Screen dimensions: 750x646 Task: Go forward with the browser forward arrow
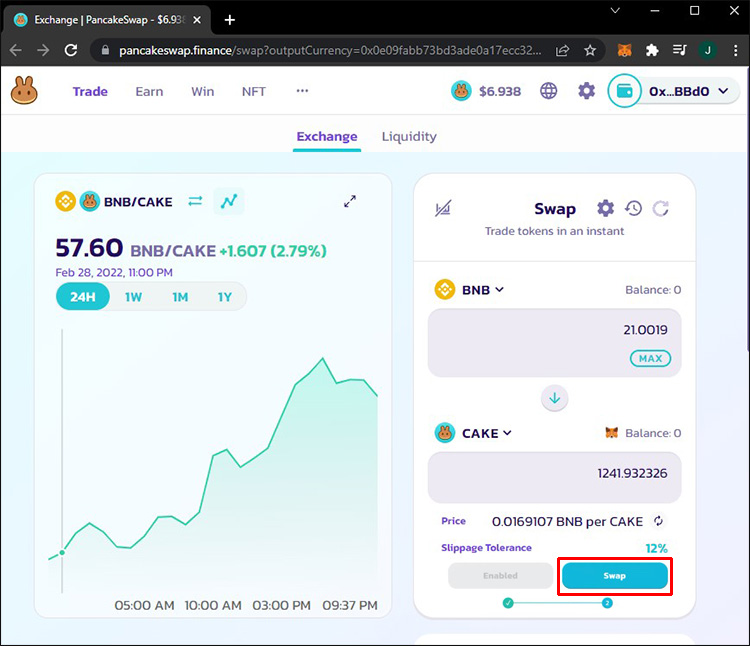pos(43,50)
